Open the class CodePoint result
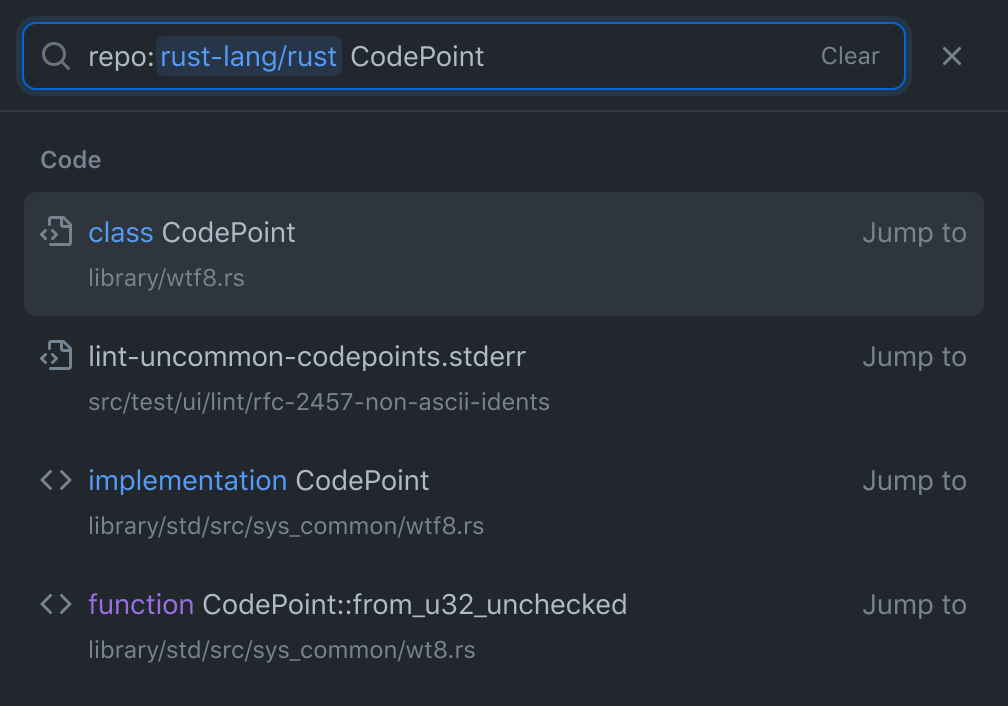Viewport: 1008px width, 706px height. pyautogui.click(x=192, y=233)
